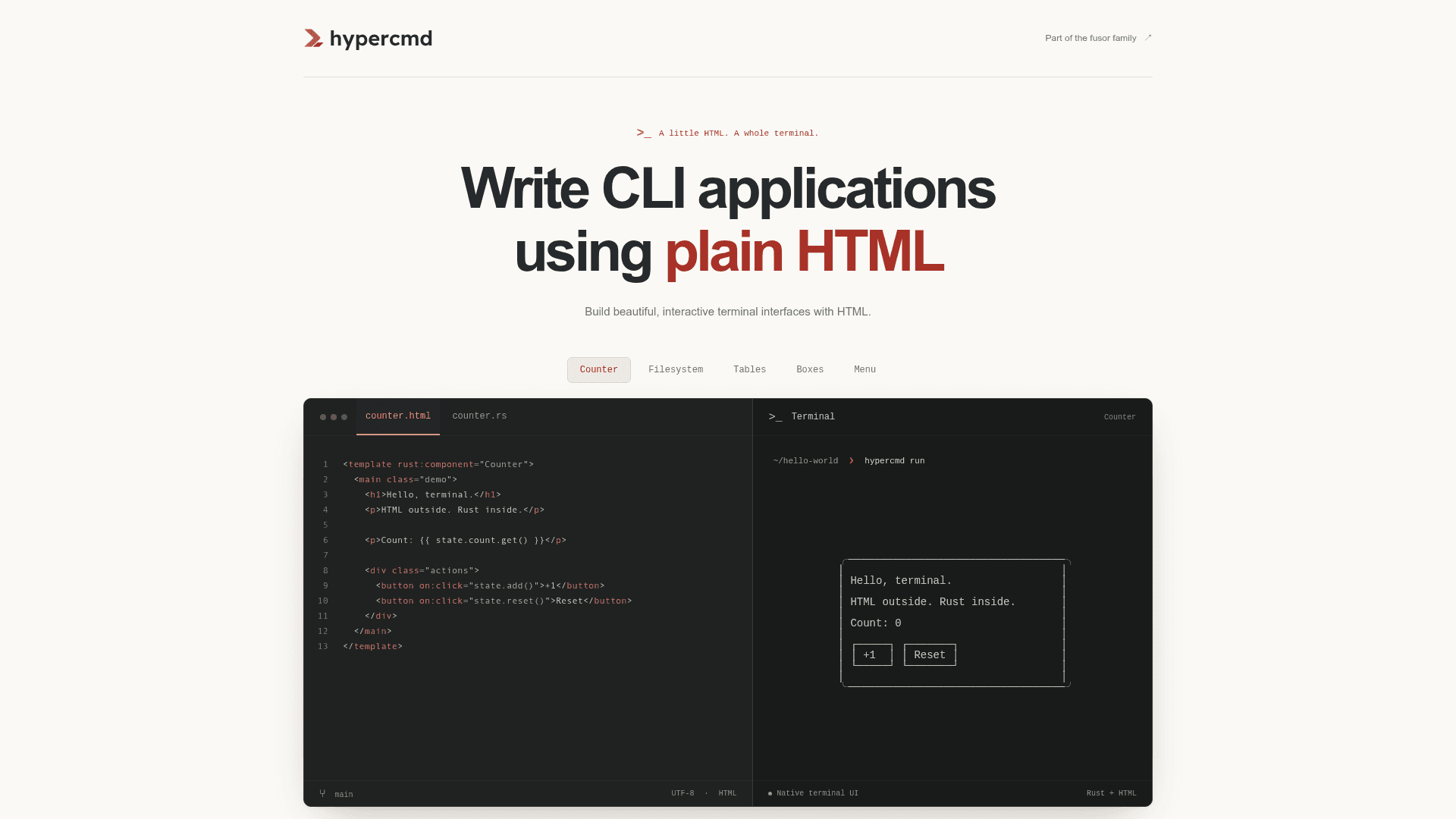Viewport: 1456px width, 819px height.
Task: Click the Counter label in Terminal header
Action: 1119,417
